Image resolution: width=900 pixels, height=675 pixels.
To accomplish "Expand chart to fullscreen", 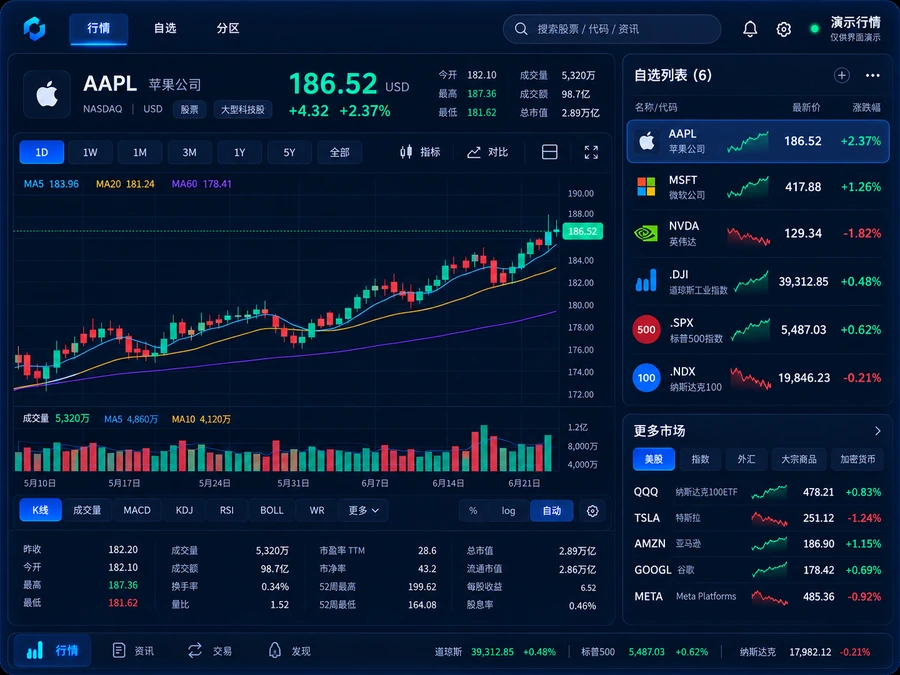I will coord(591,152).
